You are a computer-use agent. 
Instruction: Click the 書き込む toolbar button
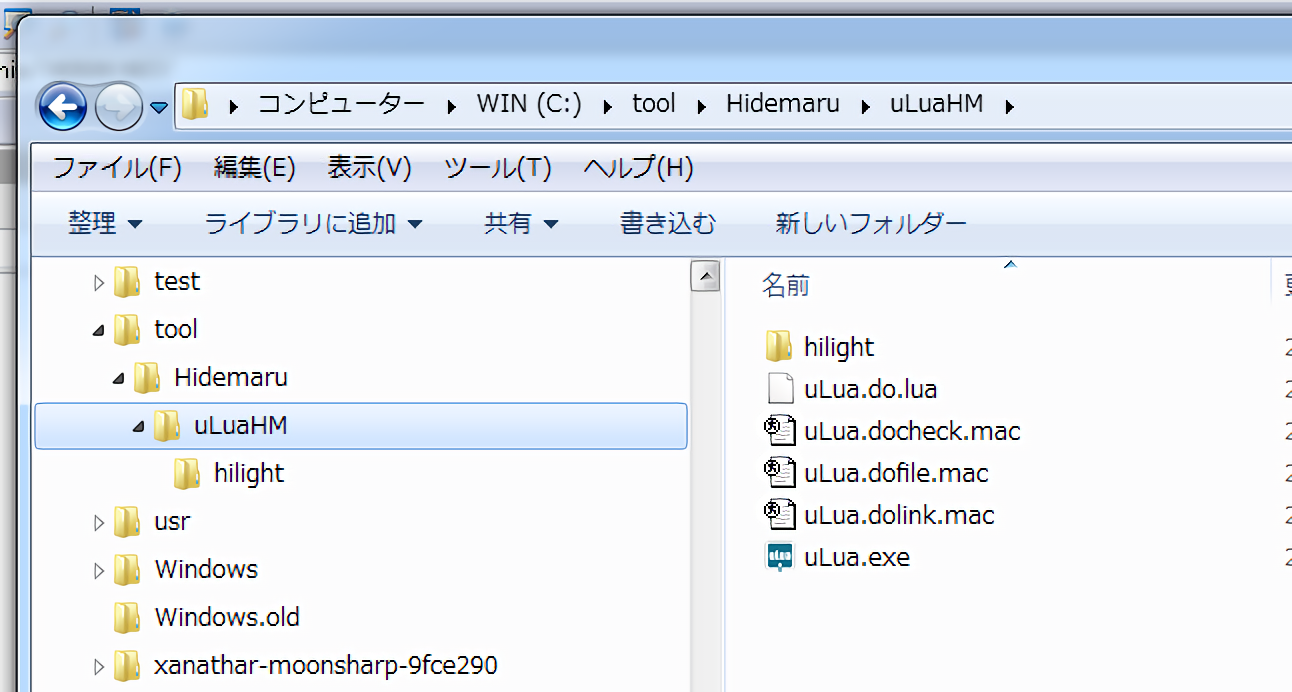(667, 223)
